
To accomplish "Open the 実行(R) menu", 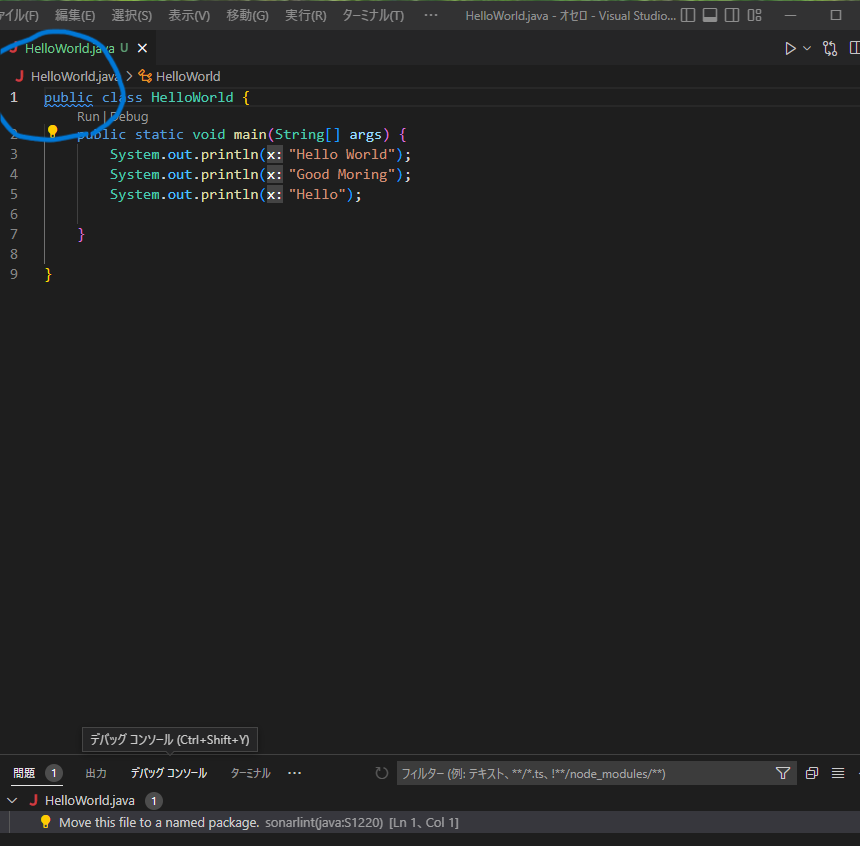I will tap(305, 15).
